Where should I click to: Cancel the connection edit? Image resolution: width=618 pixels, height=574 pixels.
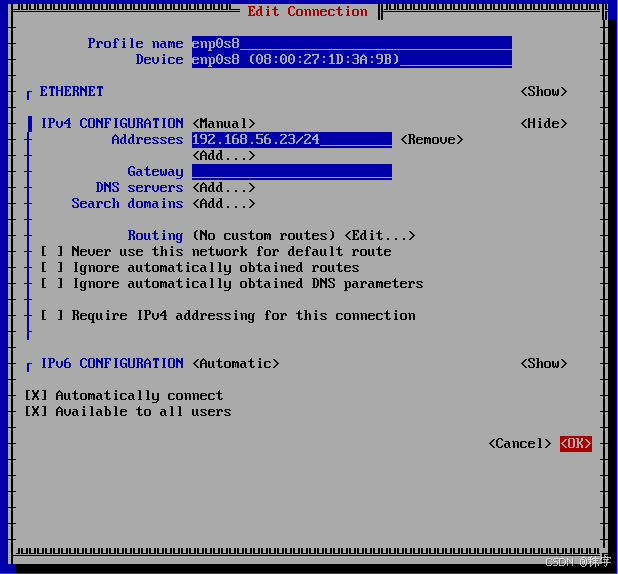(519, 444)
